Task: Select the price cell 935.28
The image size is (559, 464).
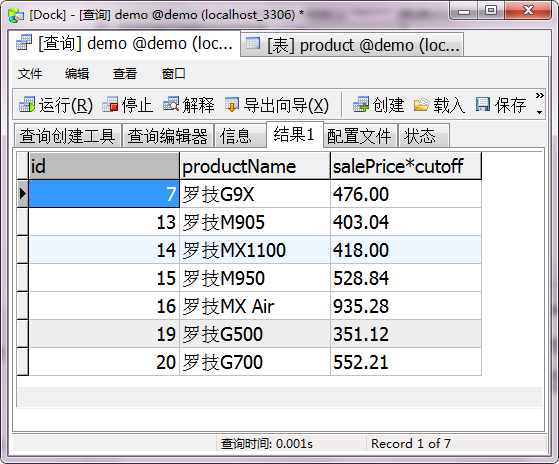Action: pyautogui.click(x=406, y=306)
